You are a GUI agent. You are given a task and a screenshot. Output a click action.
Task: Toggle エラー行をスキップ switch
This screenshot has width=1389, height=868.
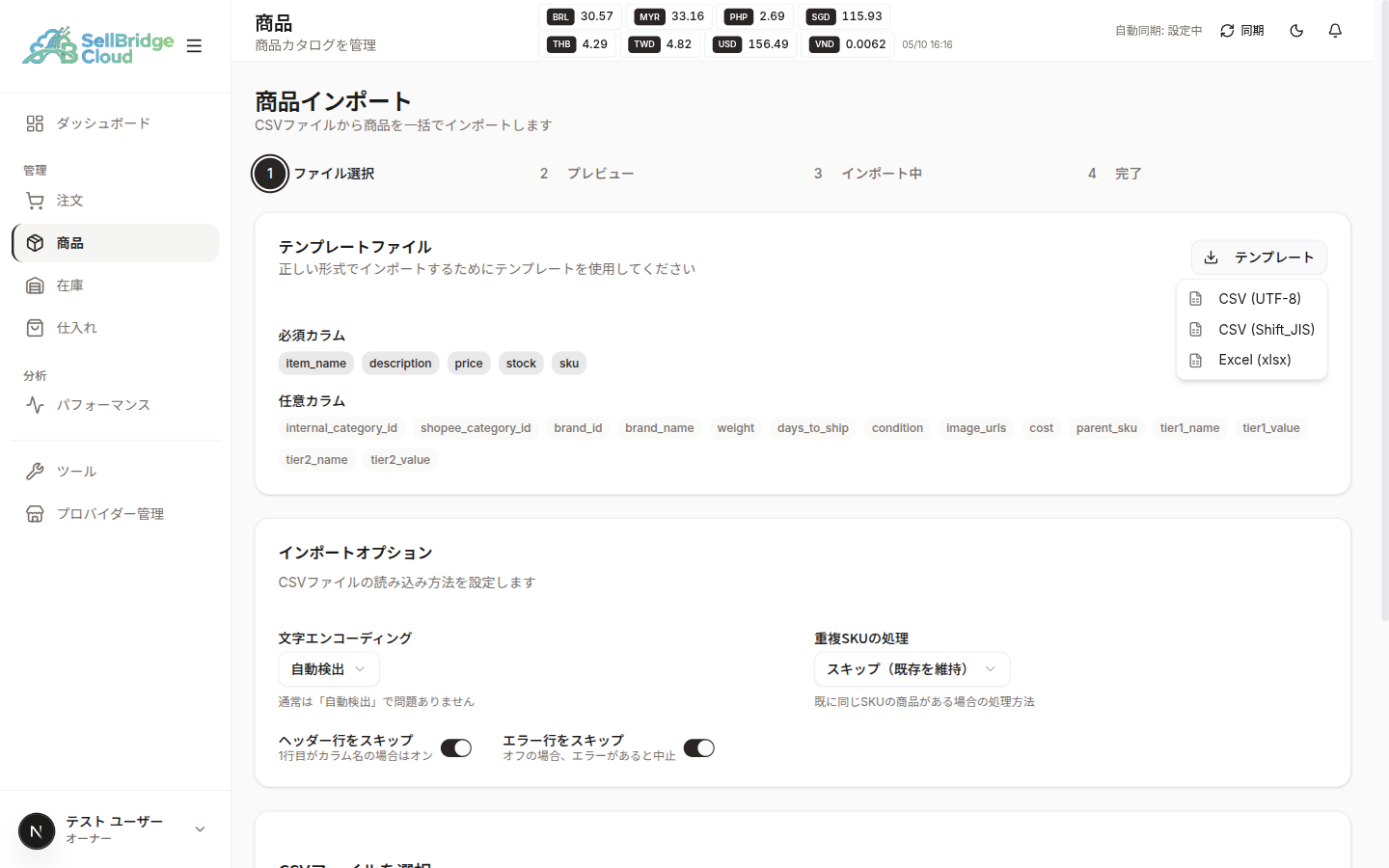699,748
